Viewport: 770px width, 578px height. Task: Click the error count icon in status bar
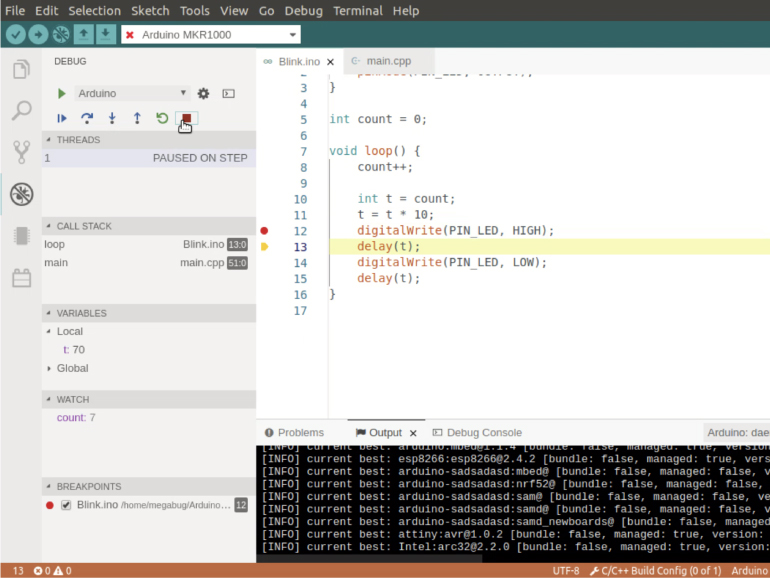tap(38, 571)
